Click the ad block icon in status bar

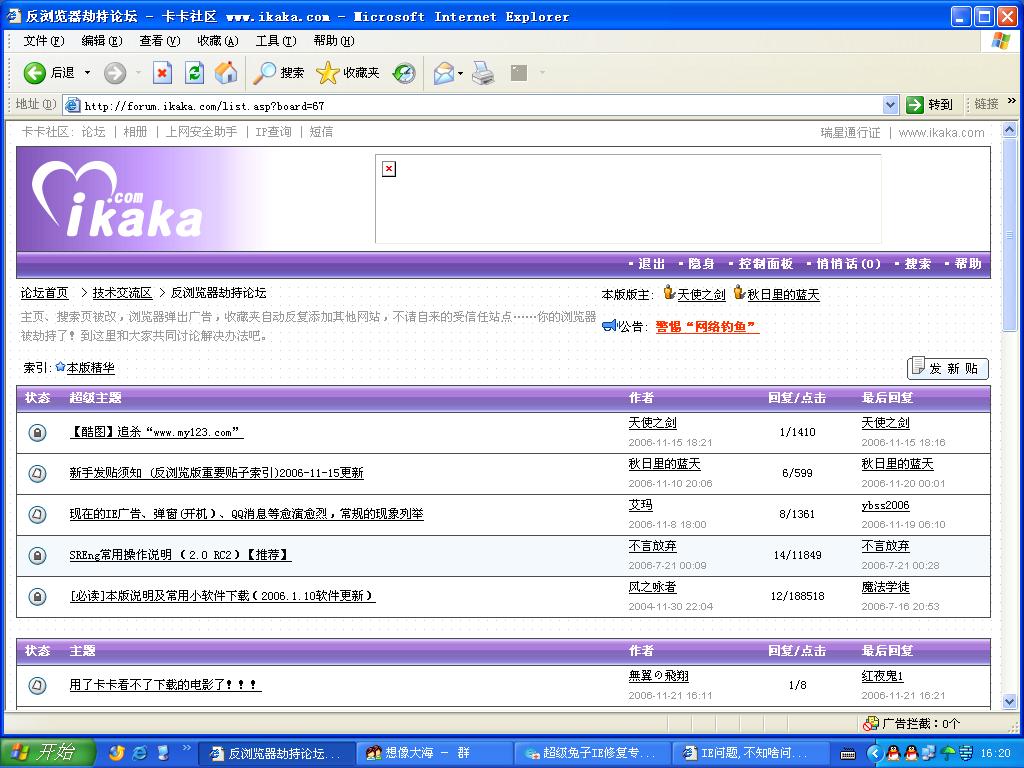[871, 724]
